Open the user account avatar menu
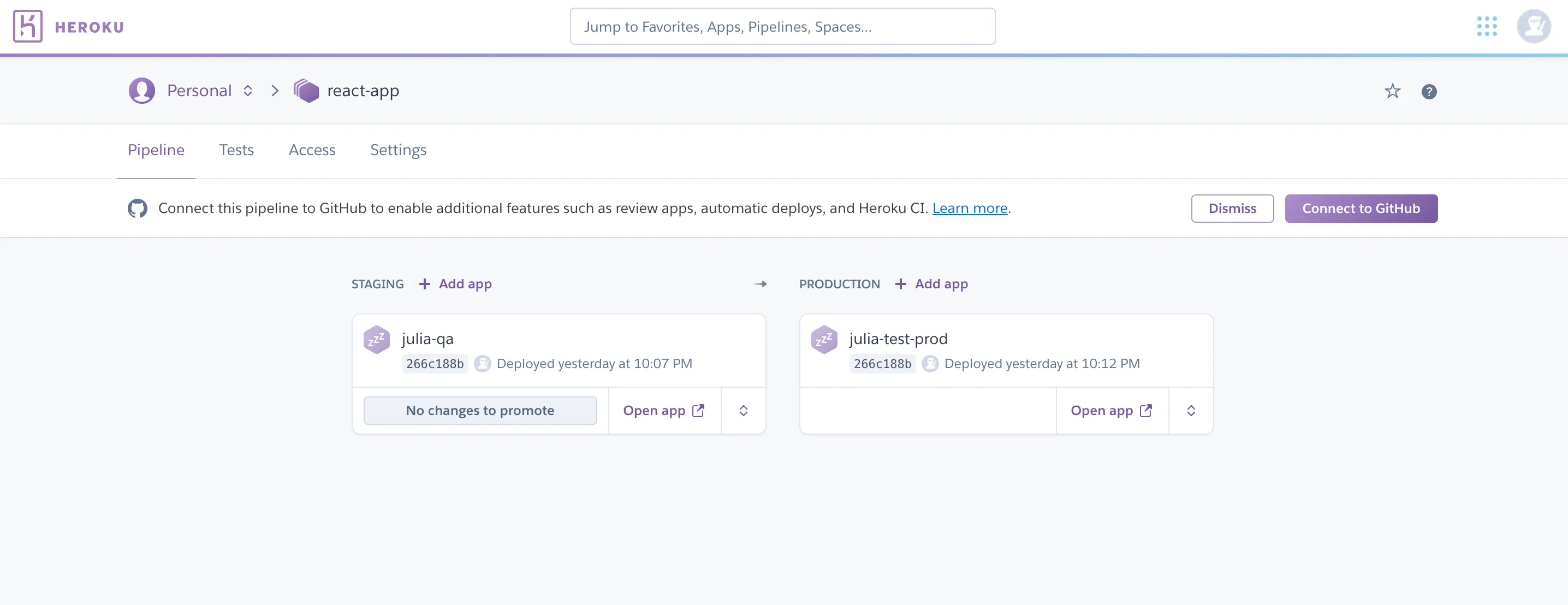Screen dimensions: 1568x605 pos(1533,26)
